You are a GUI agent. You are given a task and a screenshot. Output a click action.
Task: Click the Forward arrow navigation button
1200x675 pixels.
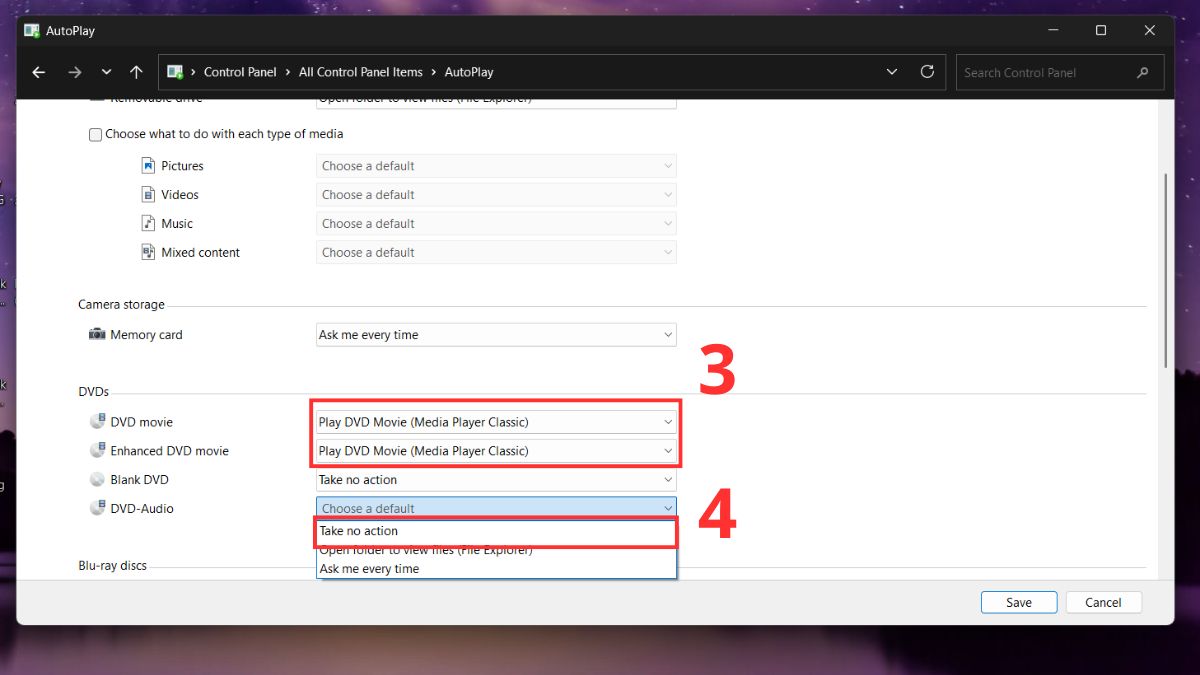pyautogui.click(x=74, y=72)
